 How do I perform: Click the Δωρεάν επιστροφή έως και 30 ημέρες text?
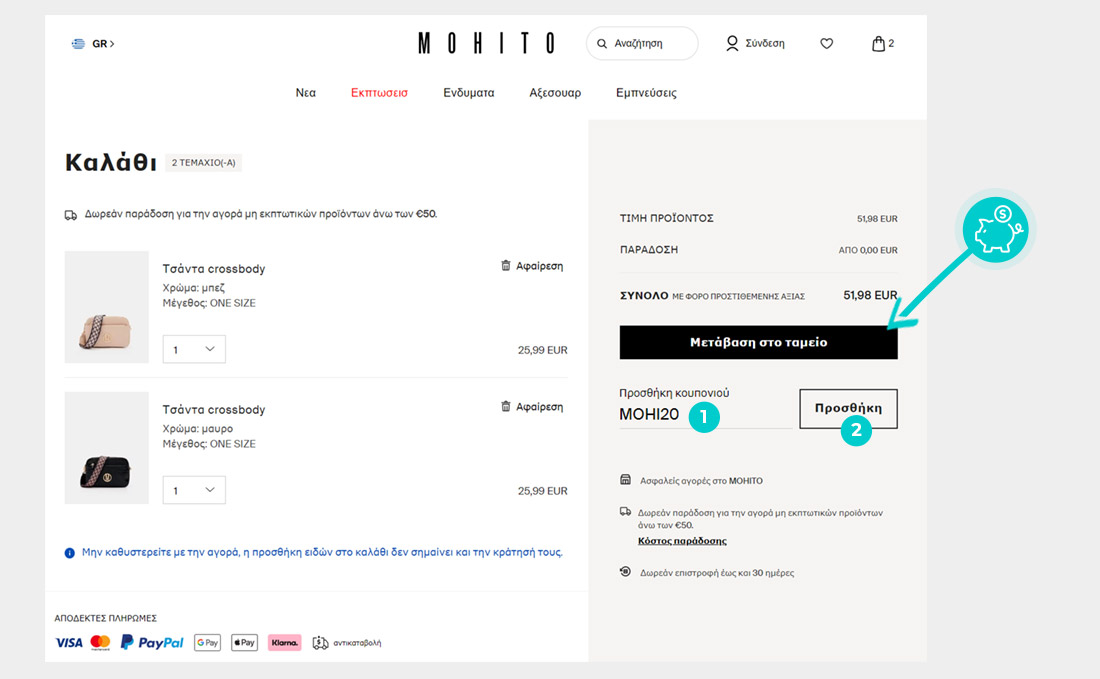pyautogui.click(x=717, y=573)
